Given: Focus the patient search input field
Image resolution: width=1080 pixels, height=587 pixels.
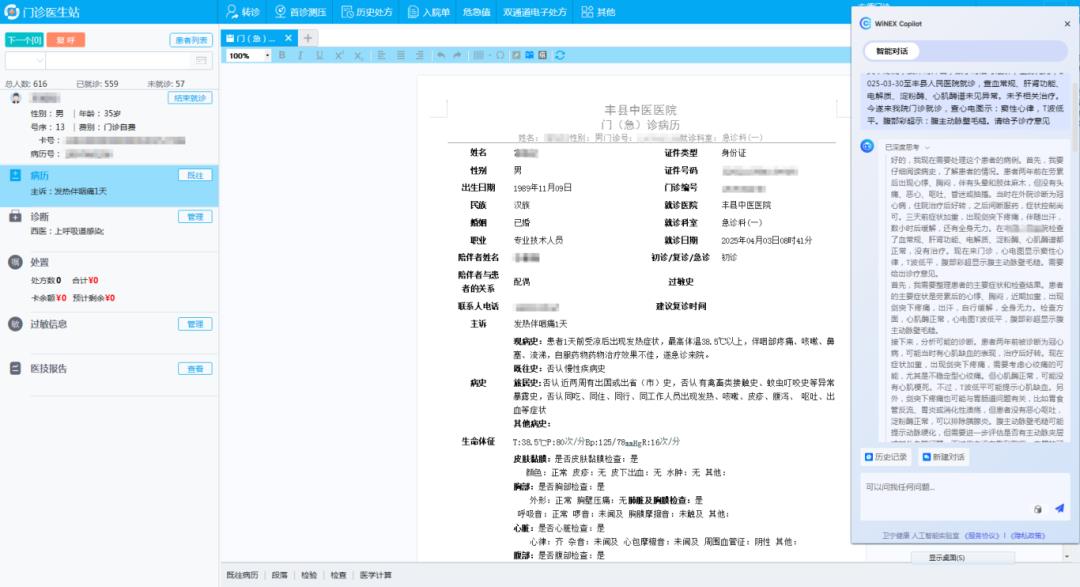Looking at the screenshot, I should tap(119, 61).
